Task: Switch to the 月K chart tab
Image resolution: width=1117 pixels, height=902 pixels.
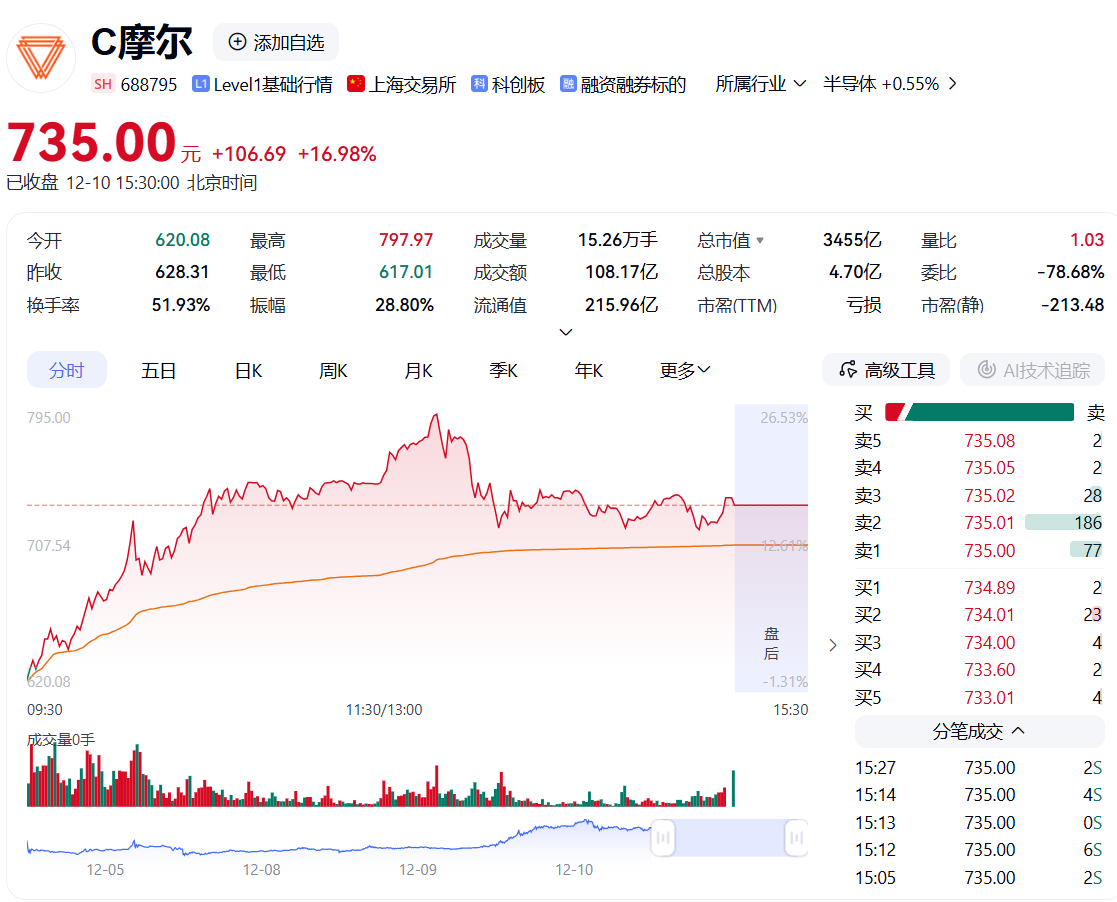Action: tap(418, 370)
